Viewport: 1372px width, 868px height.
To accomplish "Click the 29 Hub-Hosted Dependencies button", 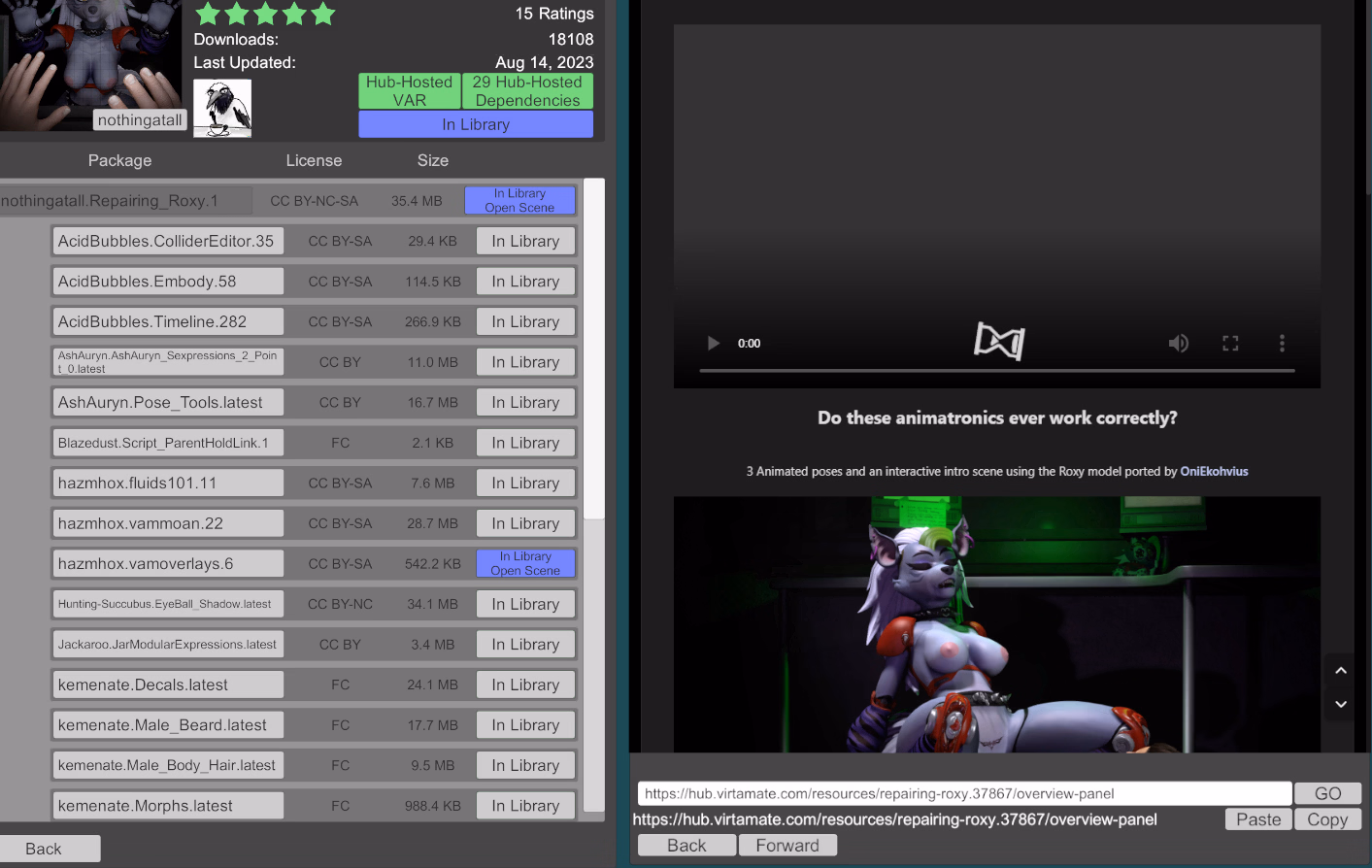I will tap(527, 91).
